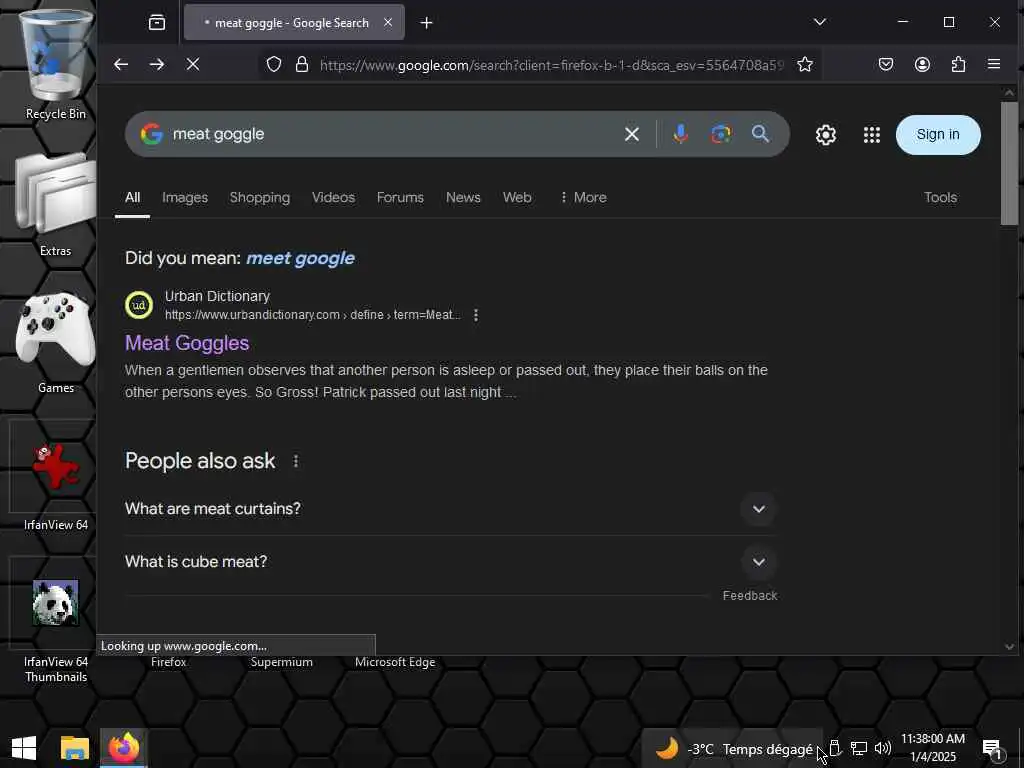
Task: Click the Sign in button
Action: click(x=938, y=135)
